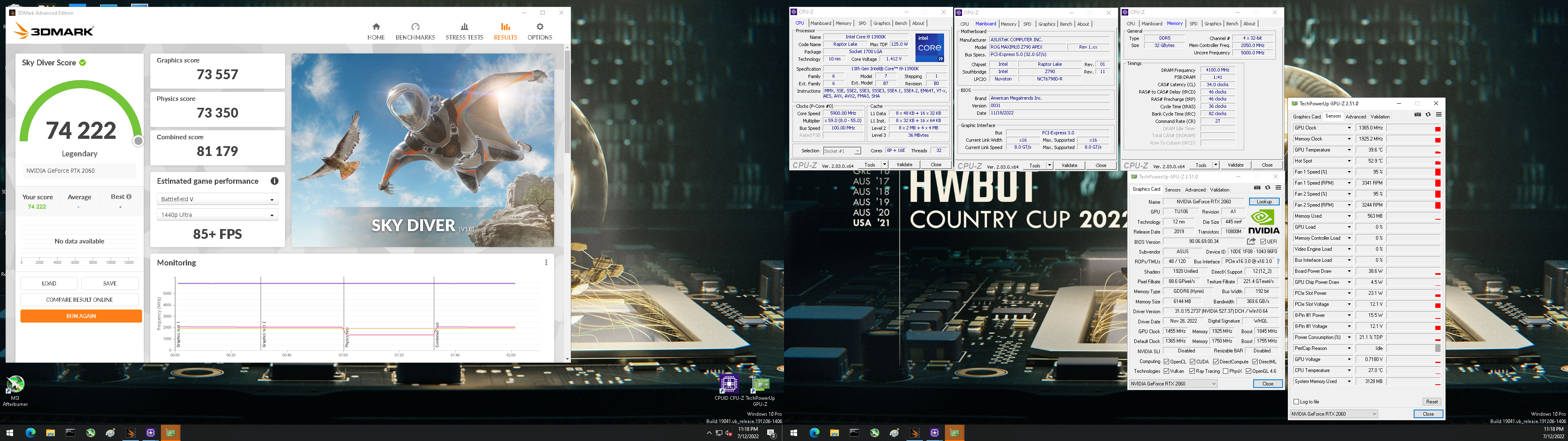The width and height of the screenshot is (1568, 441).
Task: Open the info icon beside Estimated game performance
Action: point(274,181)
